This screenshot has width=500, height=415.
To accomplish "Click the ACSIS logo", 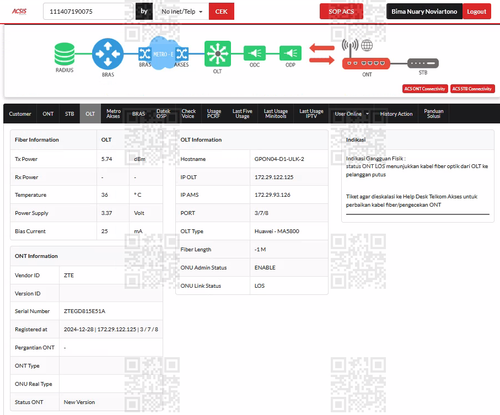I will pyautogui.click(x=19, y=11).
